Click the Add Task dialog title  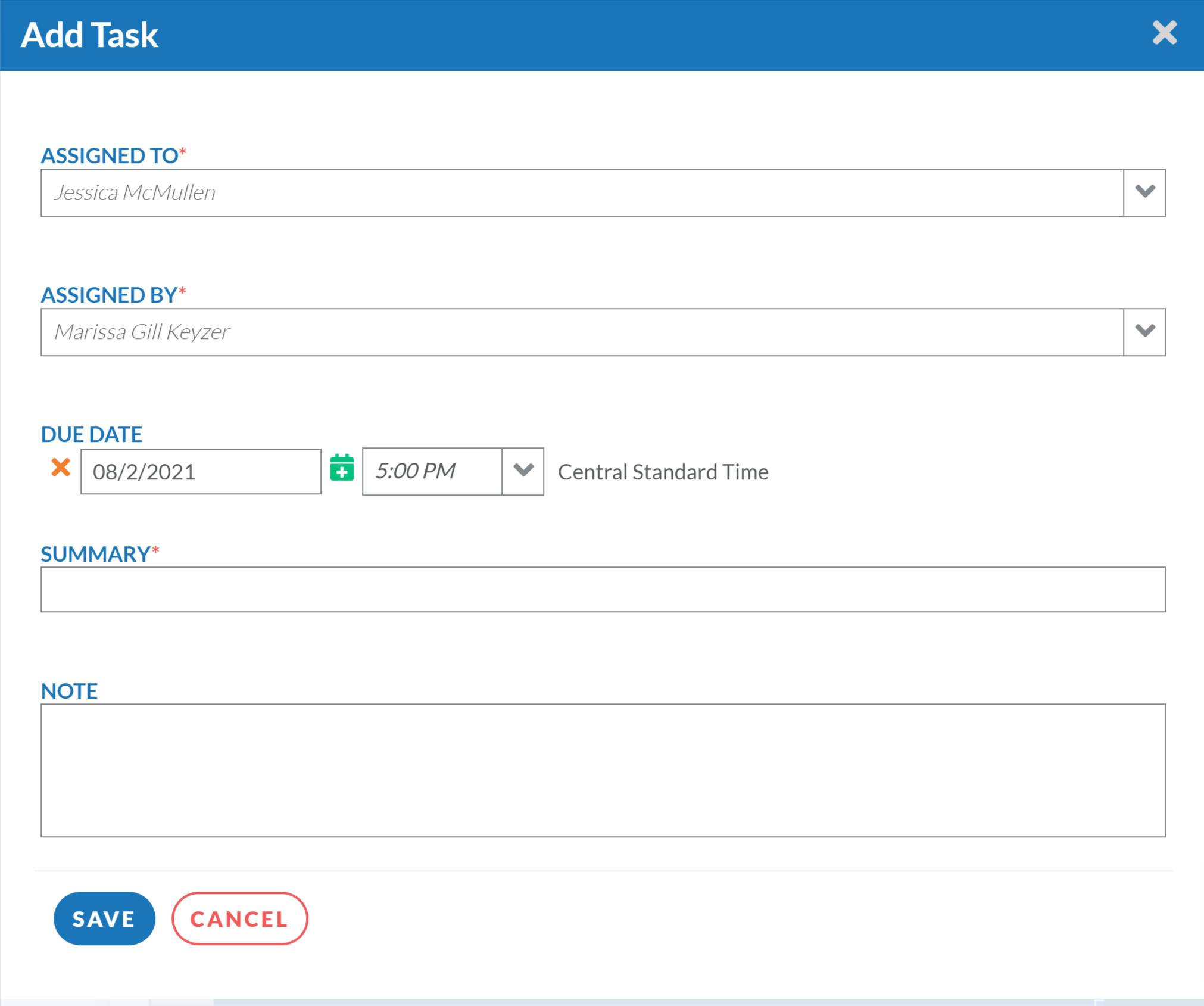89,35
